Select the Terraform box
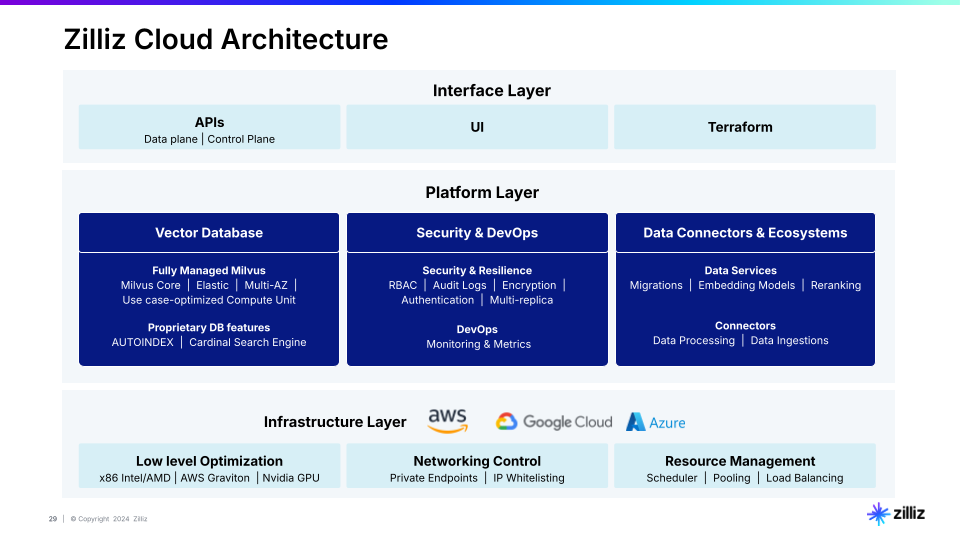 744,127
